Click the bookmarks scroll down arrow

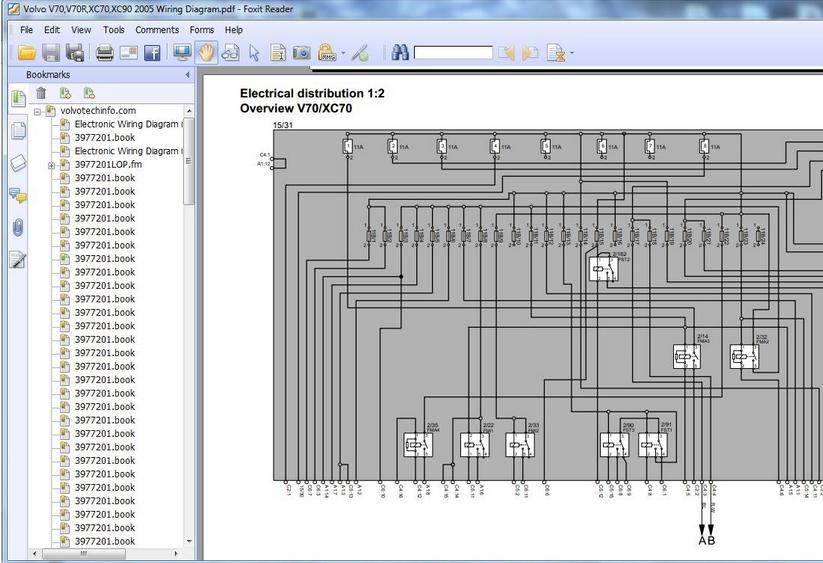tap(189, 541)
